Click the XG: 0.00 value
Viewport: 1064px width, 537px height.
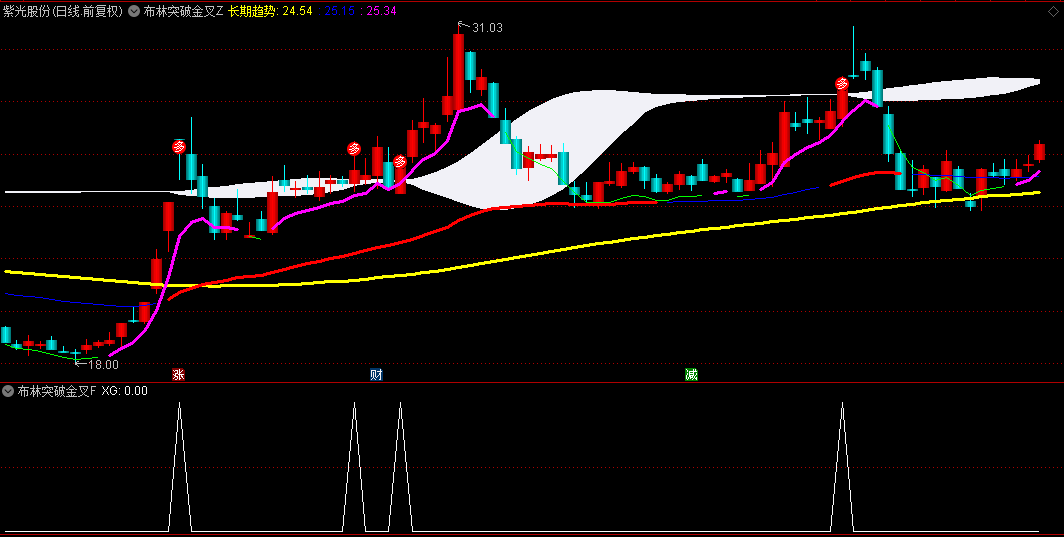(x=124, y=390)
